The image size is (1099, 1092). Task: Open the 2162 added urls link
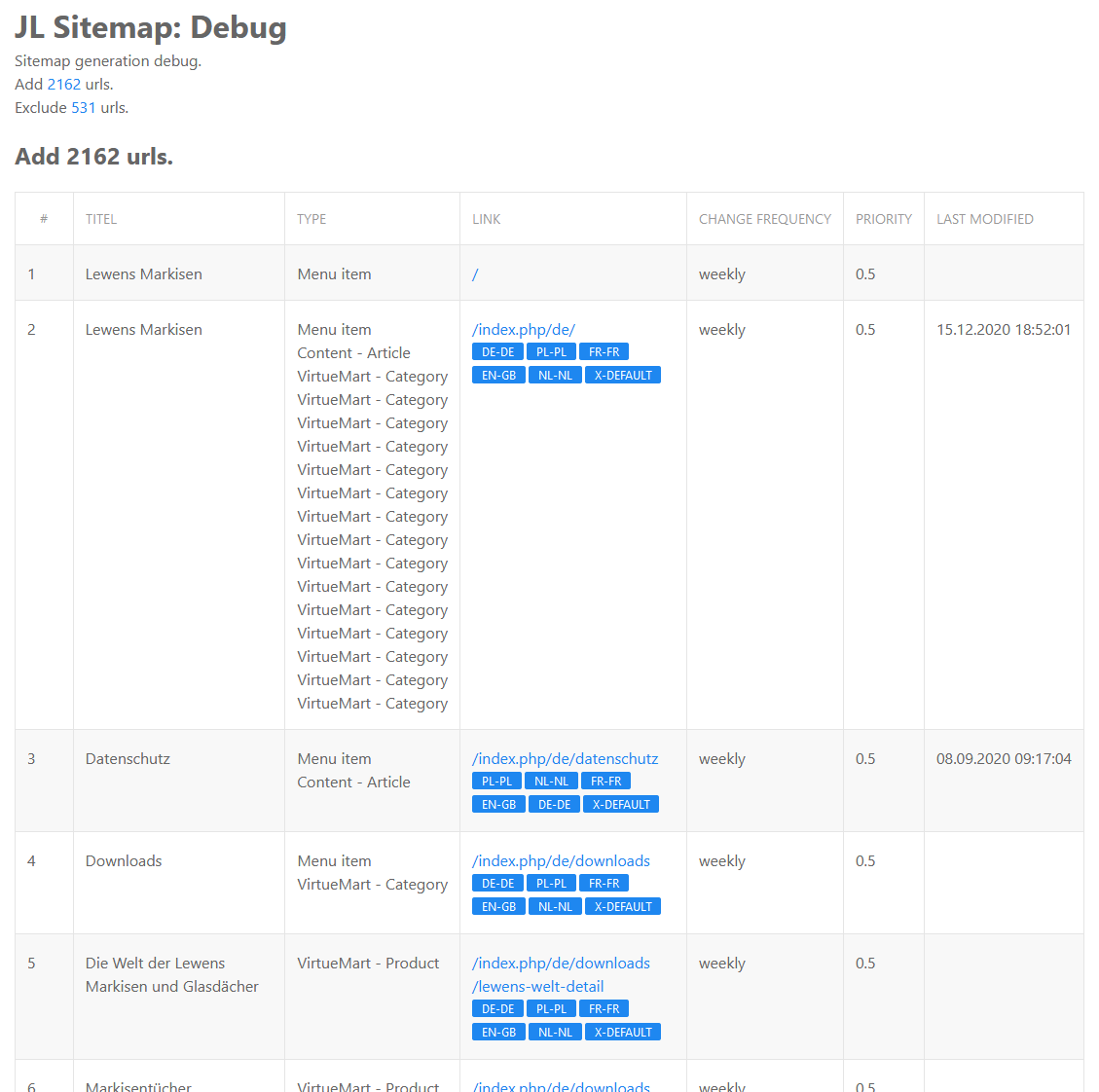[x=63, y=85]
